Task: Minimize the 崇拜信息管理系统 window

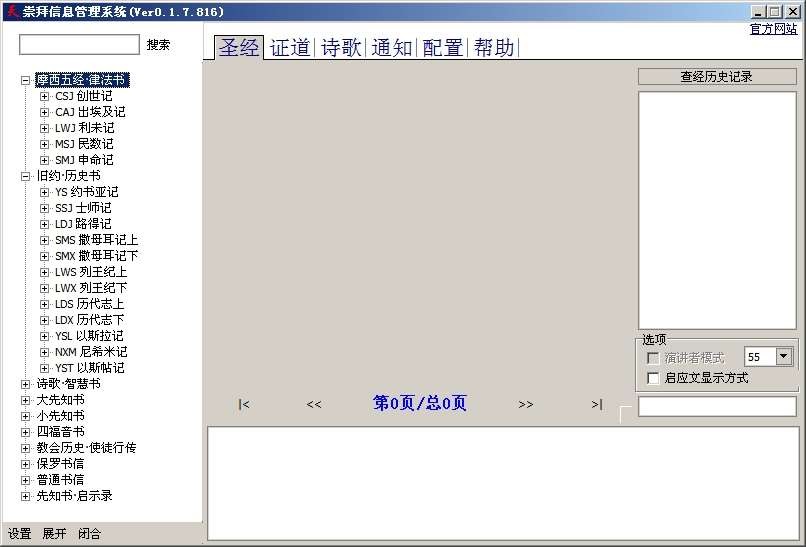Action: pos(758,11)
